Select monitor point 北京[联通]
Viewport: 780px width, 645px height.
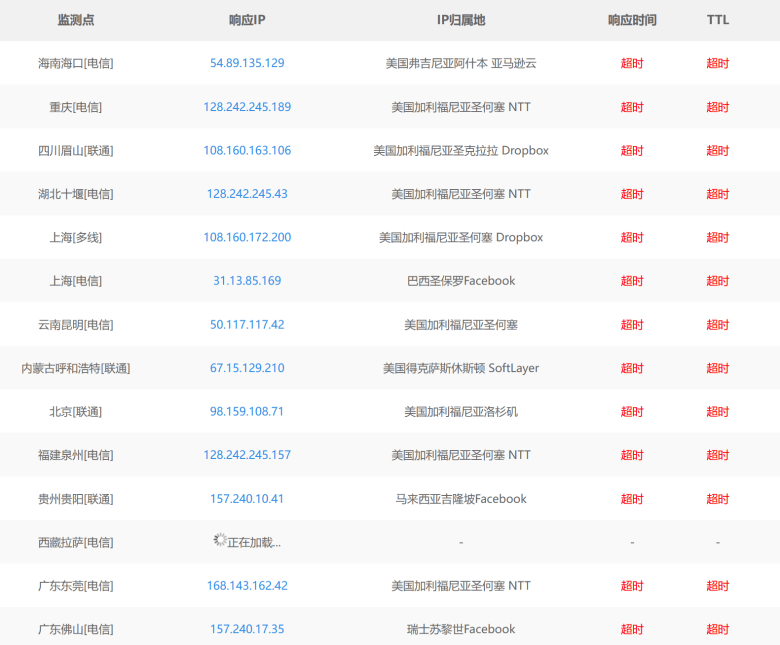[x=76, y=412]
